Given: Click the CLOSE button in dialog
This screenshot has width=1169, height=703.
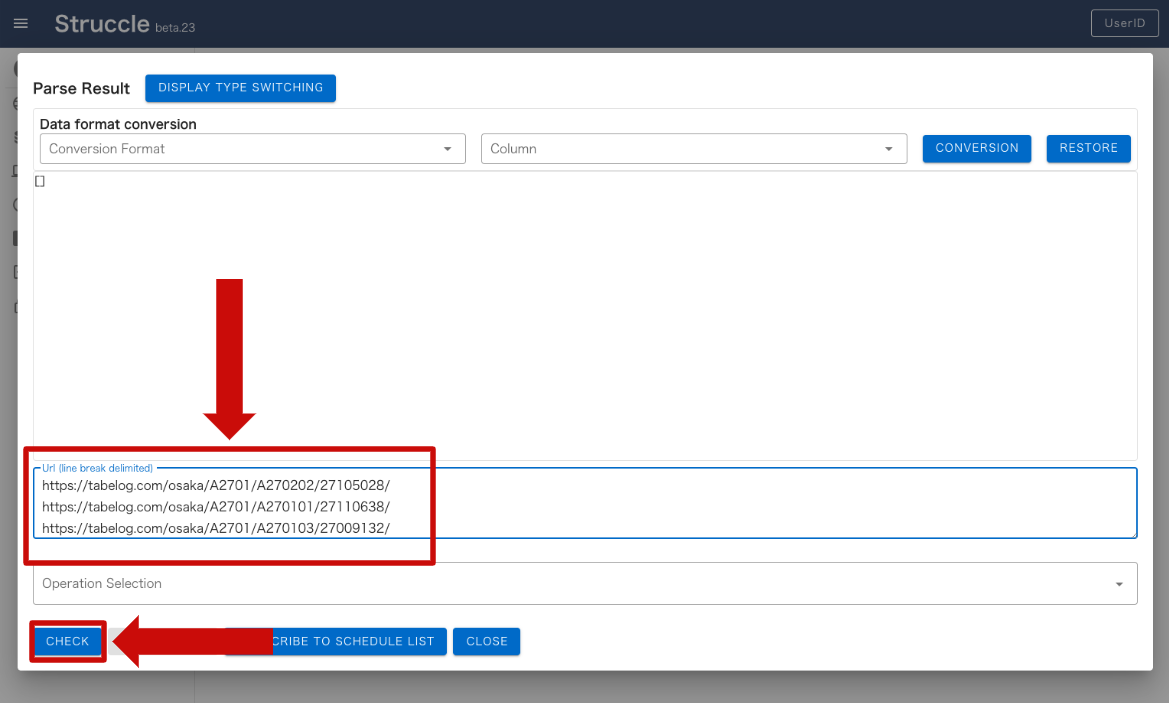Looking at the screenshot, I should (x=486, y=642).
